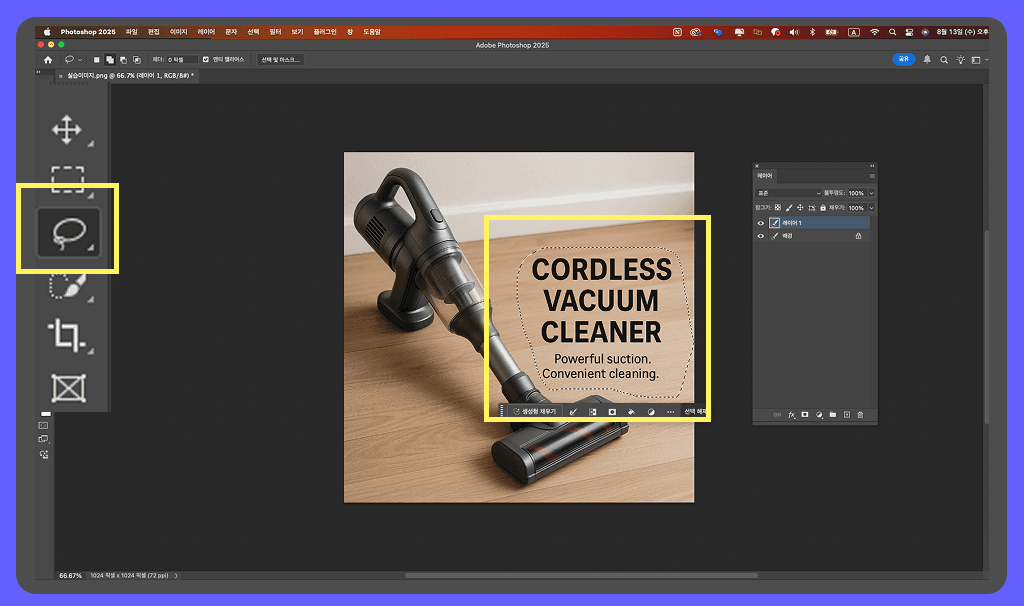The width and height of the screenshot is (1024, 606).
Task: Select the Rectangular Marquee tool
Action: click(x=68, y=179)
